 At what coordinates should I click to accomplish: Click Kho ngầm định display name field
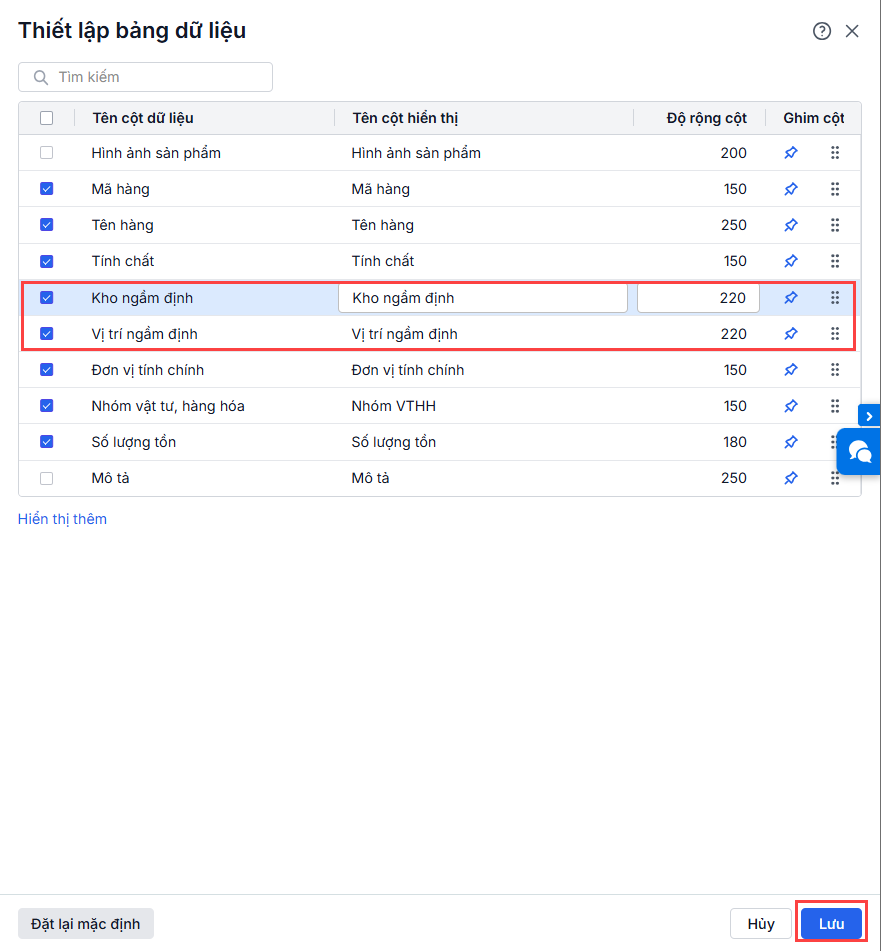coord(483,298)
